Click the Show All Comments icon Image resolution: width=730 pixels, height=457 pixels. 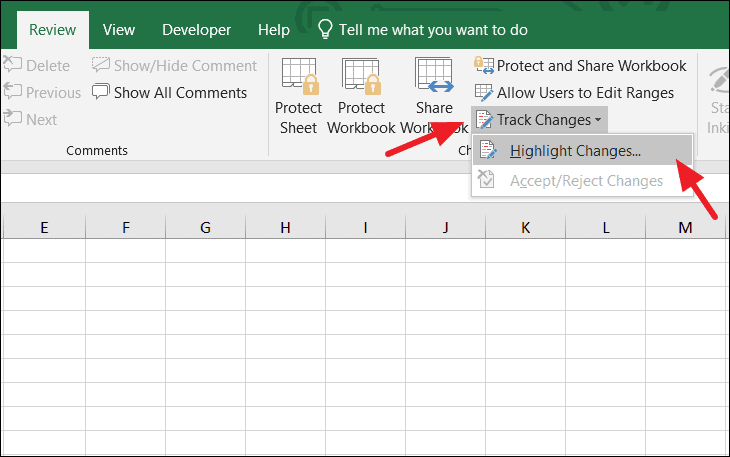click(x=101, y=93)
